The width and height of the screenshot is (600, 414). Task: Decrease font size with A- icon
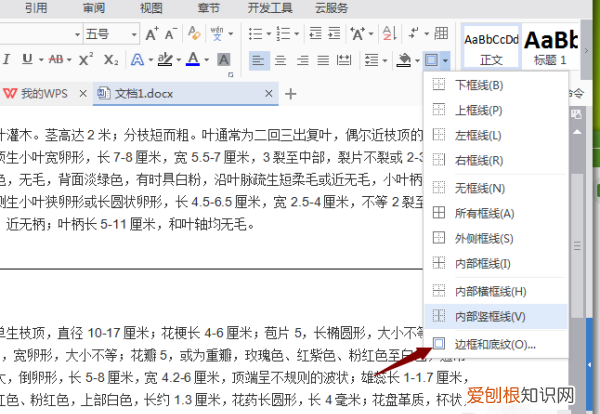pos(171,34)
